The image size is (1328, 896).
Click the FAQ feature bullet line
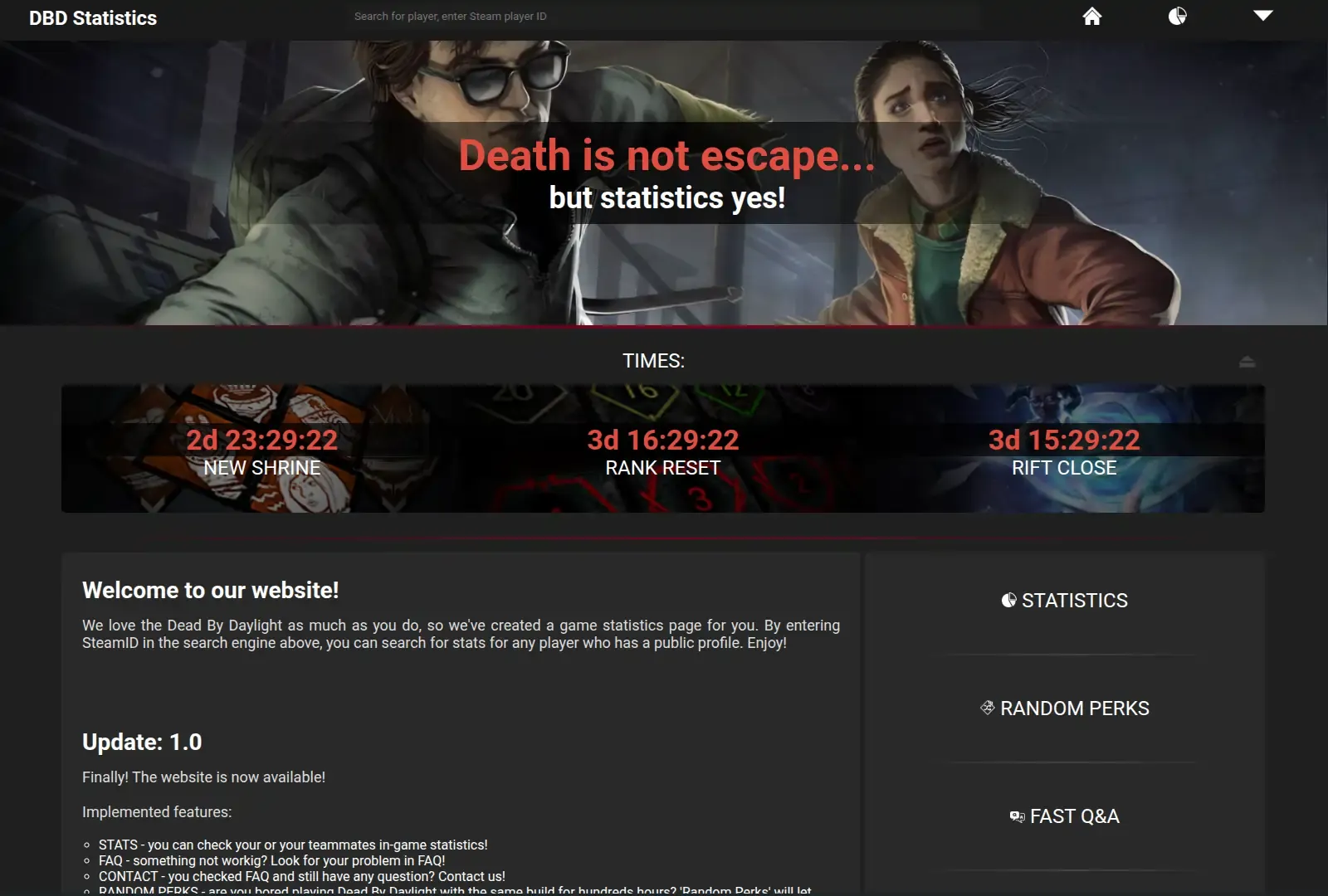[272, 860]
